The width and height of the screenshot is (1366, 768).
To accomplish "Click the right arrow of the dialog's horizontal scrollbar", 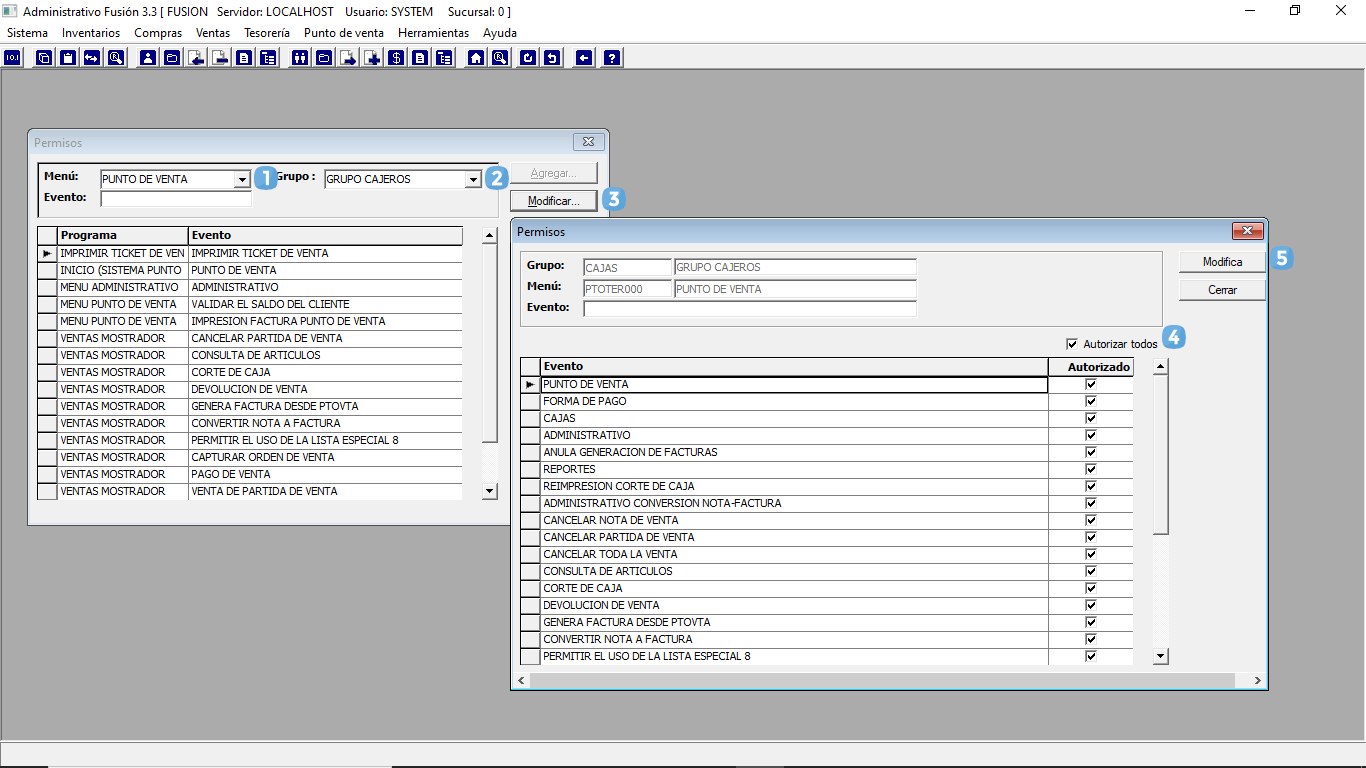I will click(x=1257, y=681).
